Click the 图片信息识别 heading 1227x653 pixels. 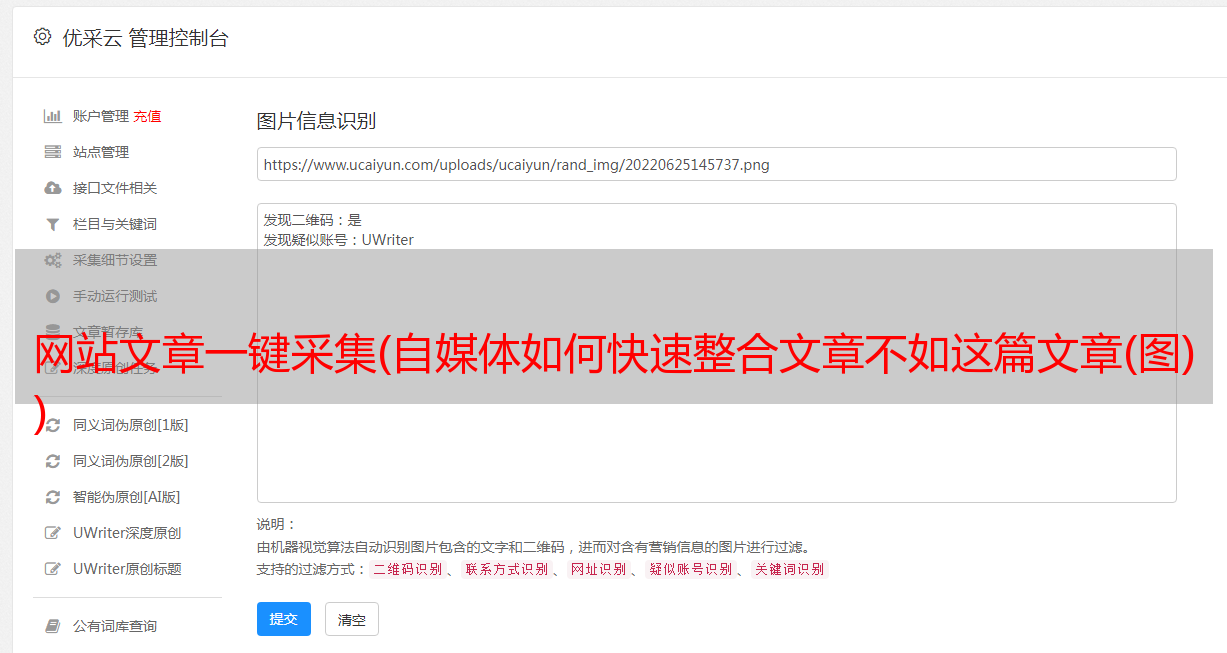[316, 121]
